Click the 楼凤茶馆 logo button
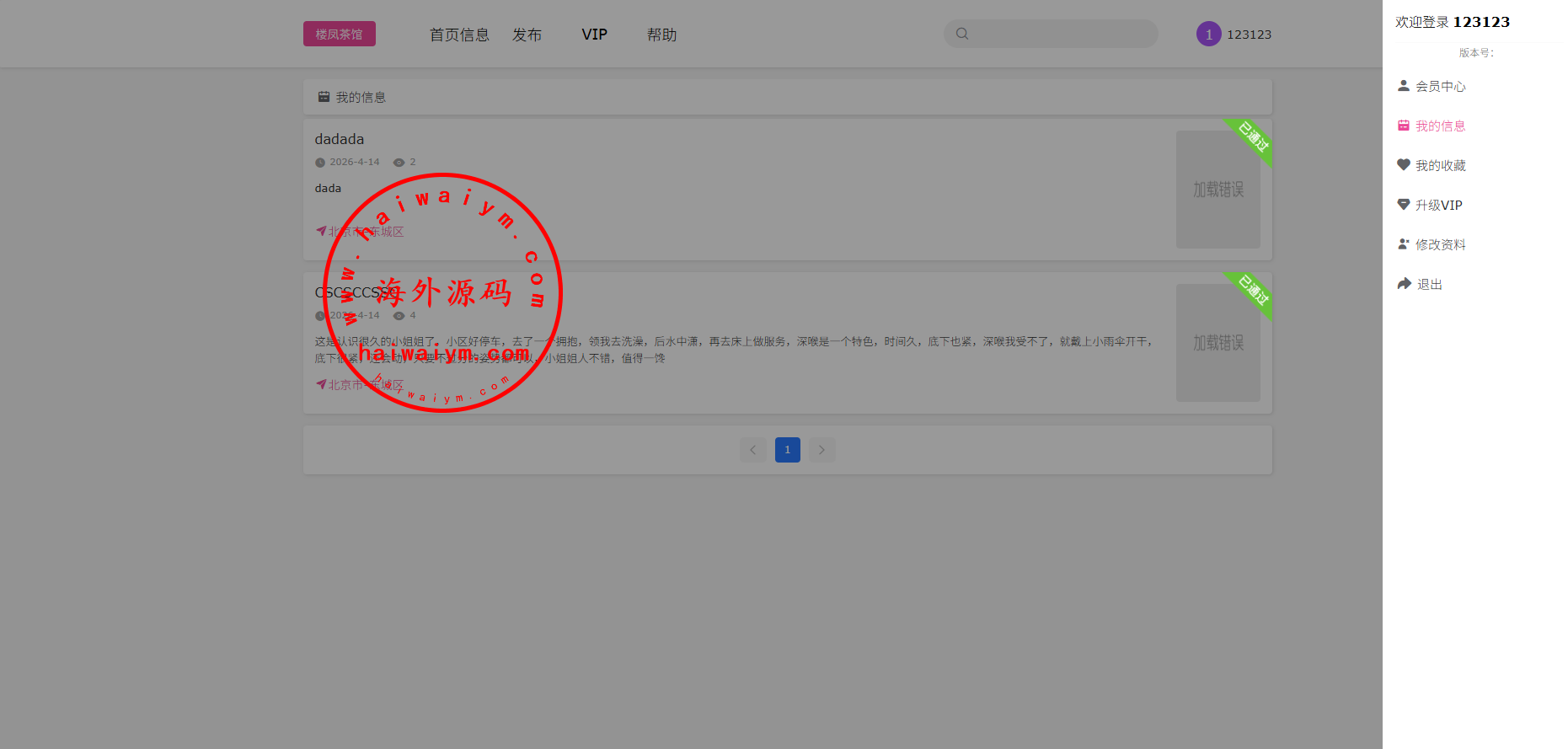The image size is (1568, 749). click(340, 34)
